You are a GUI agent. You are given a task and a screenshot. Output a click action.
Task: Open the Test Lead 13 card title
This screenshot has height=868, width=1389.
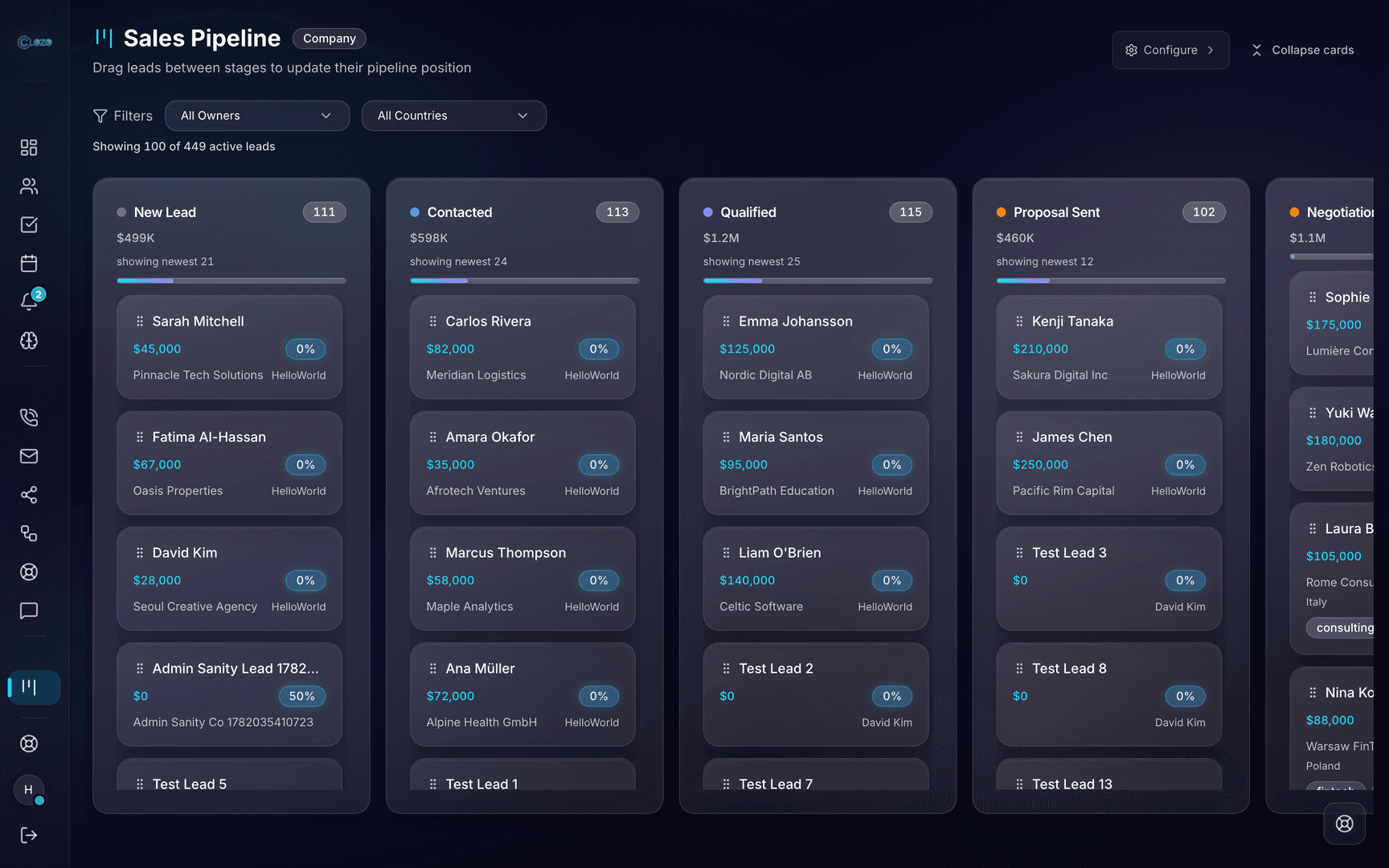click(1072, 784)
